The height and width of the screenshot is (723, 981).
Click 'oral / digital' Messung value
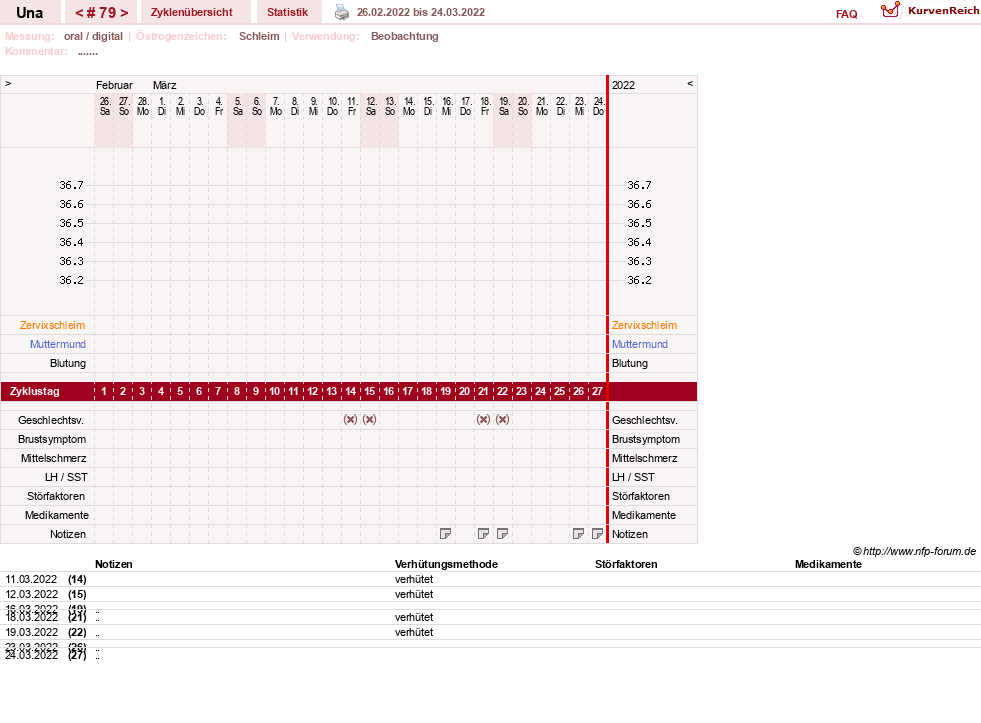(x=93, y=36)
